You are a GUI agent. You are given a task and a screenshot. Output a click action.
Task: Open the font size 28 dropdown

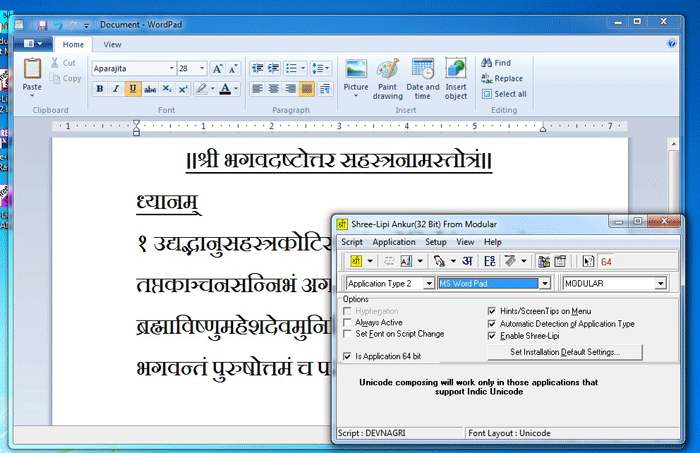(x=202, y=68)
